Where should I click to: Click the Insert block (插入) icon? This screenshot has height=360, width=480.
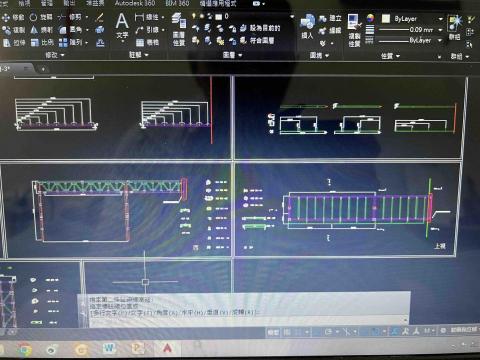[307, 26]
